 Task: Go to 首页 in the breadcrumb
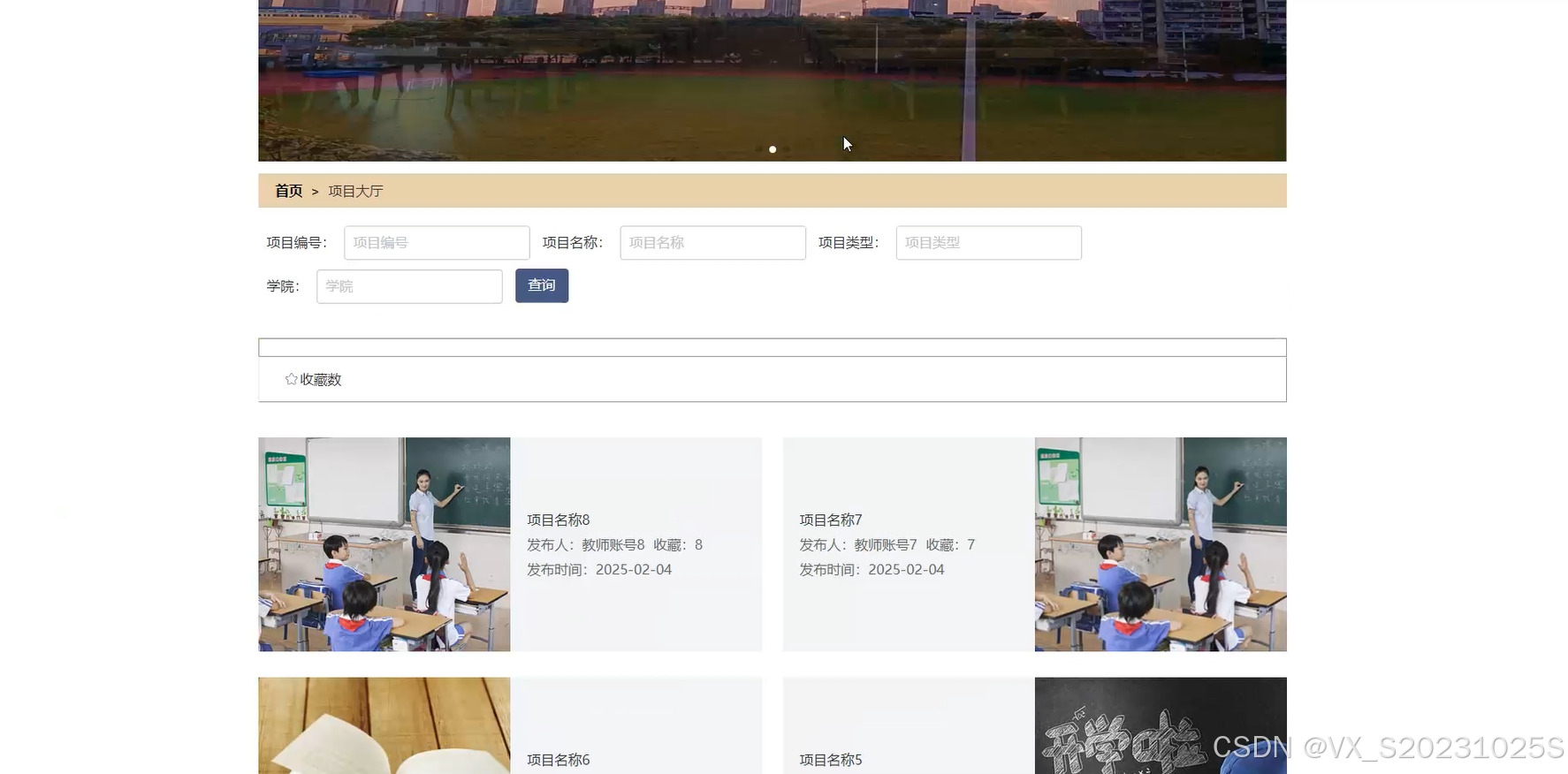pos(288,191)
